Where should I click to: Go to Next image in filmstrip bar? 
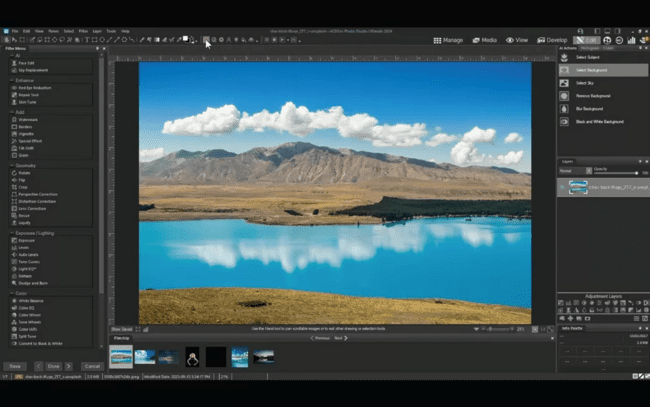coord(341,338)
